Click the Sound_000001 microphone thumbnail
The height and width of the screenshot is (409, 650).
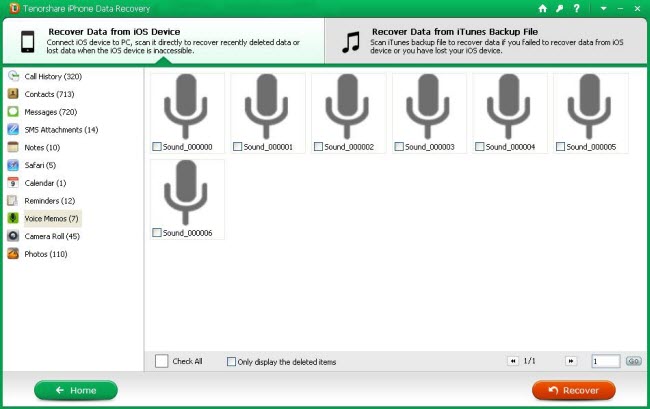[267, 106]
